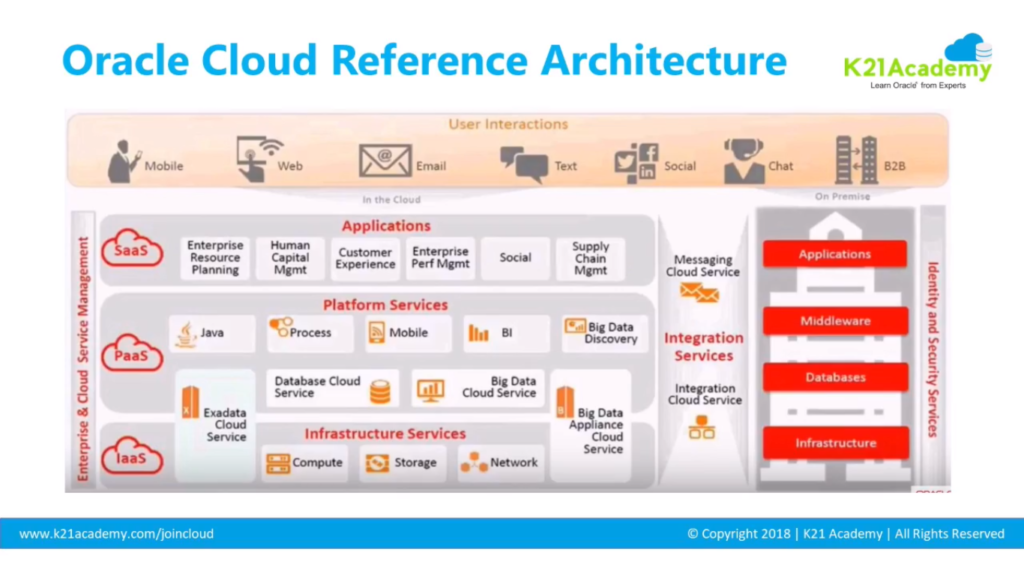Viewport: 1024px width, 576px height.
Task: Click the Social media icons cluster
Action: click(636, 162)
